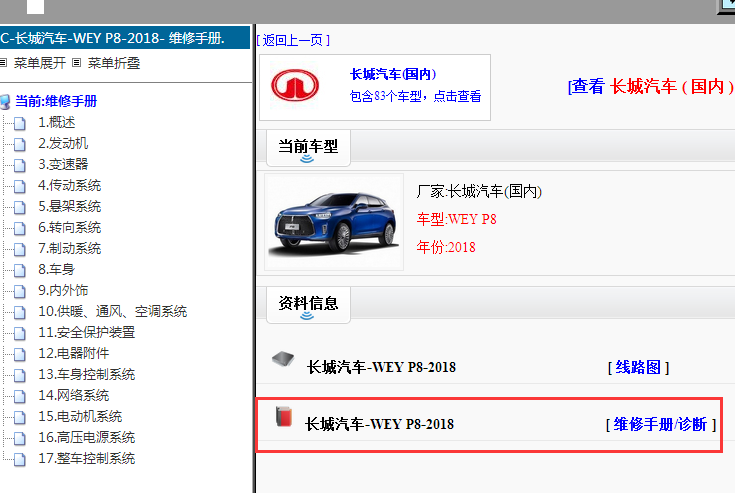735x493 pixels.
Task: Click the page icon beside 13.车身控制系统
Action: [x=20, y=375]
